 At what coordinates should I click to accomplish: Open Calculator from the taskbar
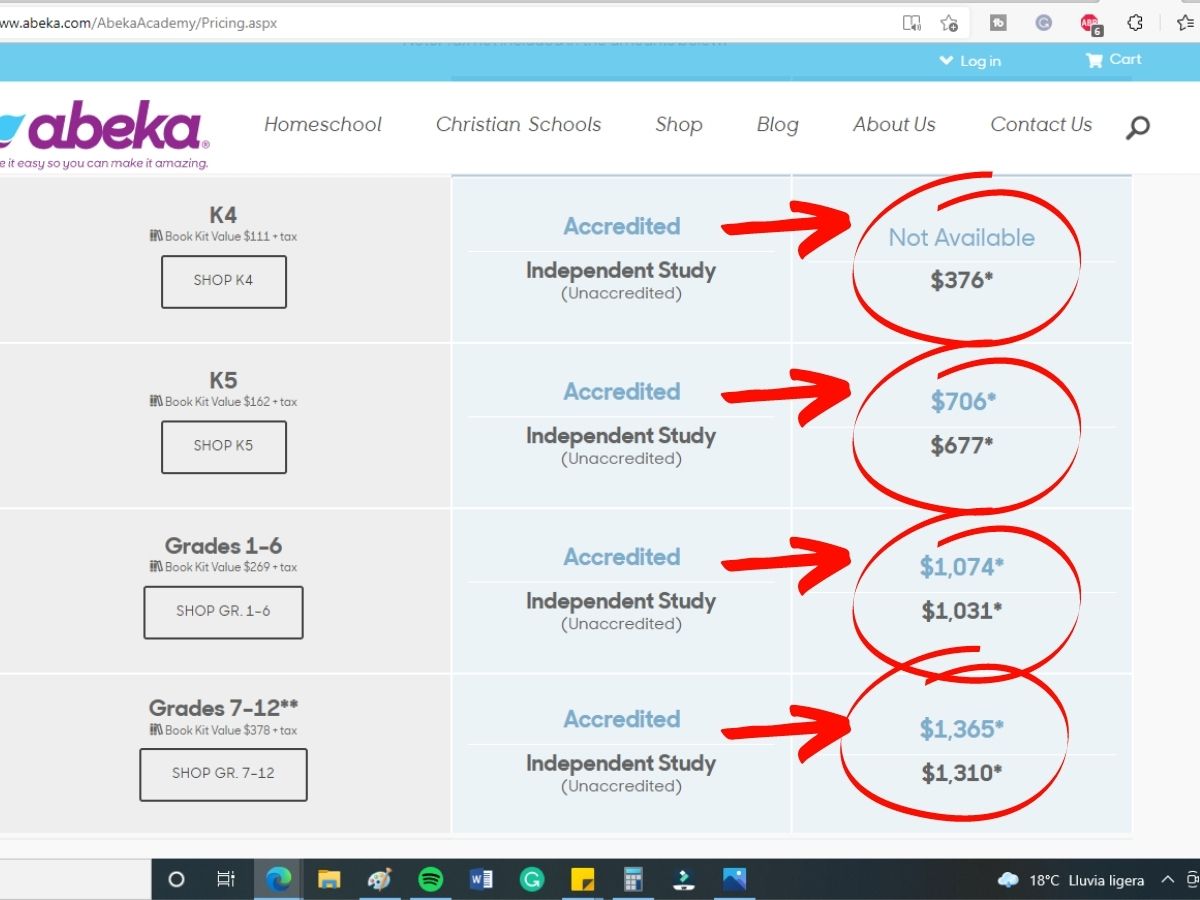pyautogui.click(x=633, y=880)
